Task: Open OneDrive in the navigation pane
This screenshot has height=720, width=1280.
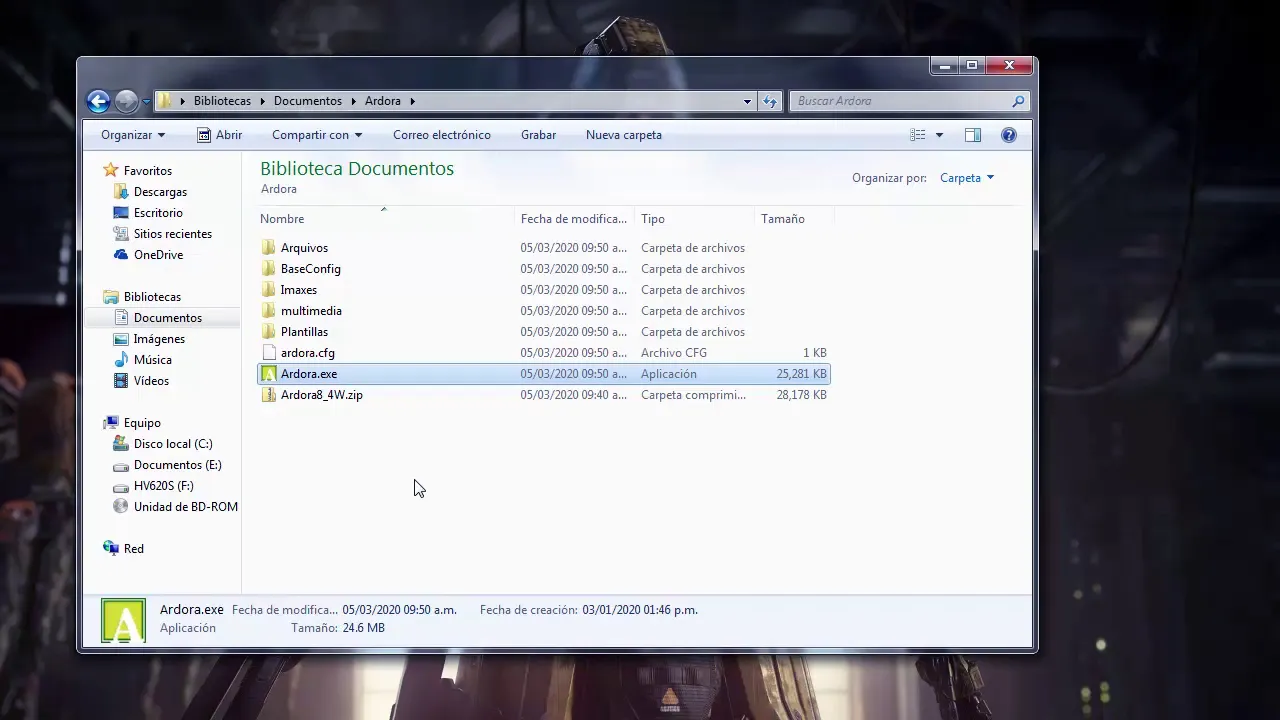Action: tap(158, 255)
